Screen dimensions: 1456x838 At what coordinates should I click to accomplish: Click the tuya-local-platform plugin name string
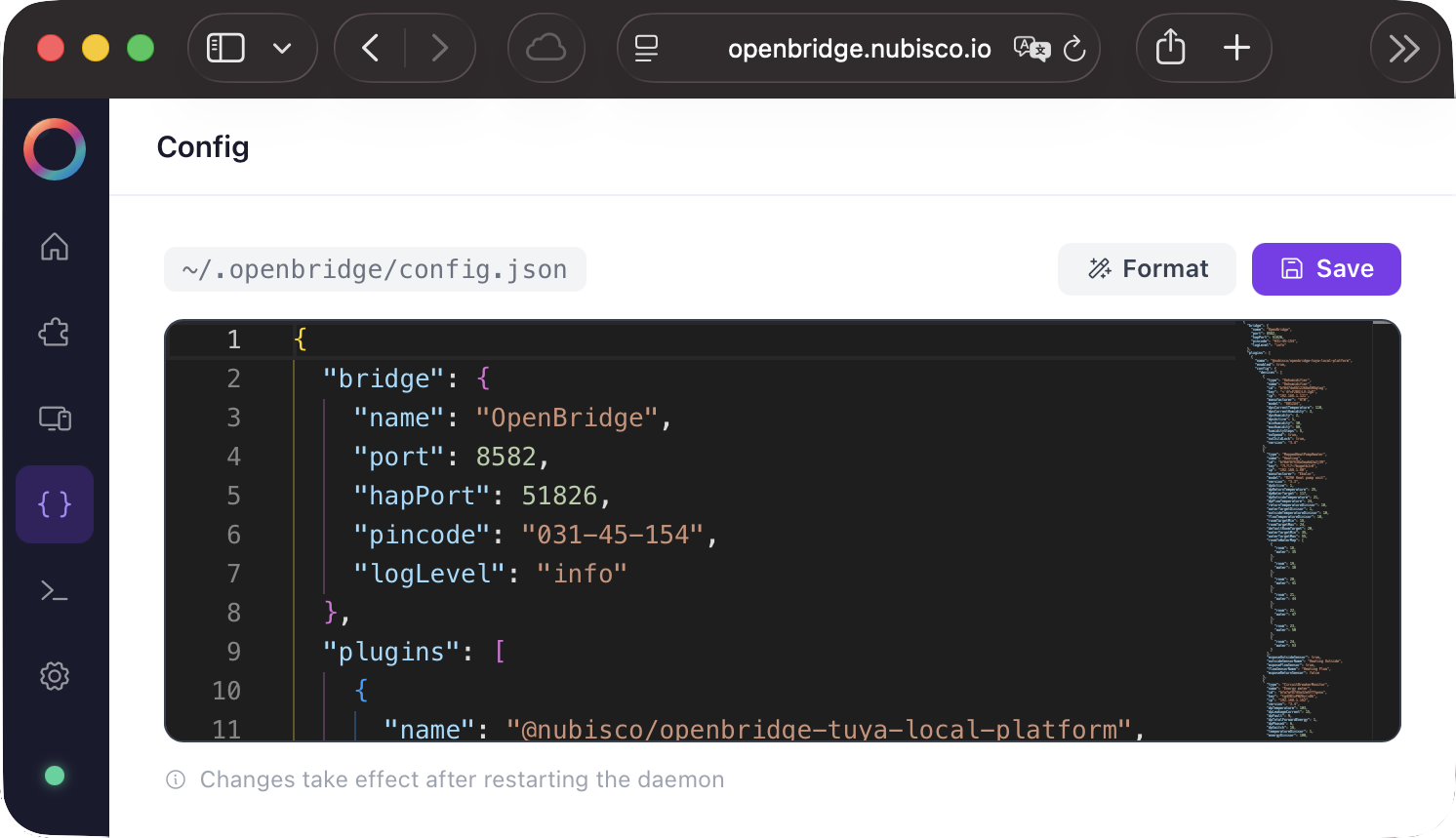tap(820, 730)
